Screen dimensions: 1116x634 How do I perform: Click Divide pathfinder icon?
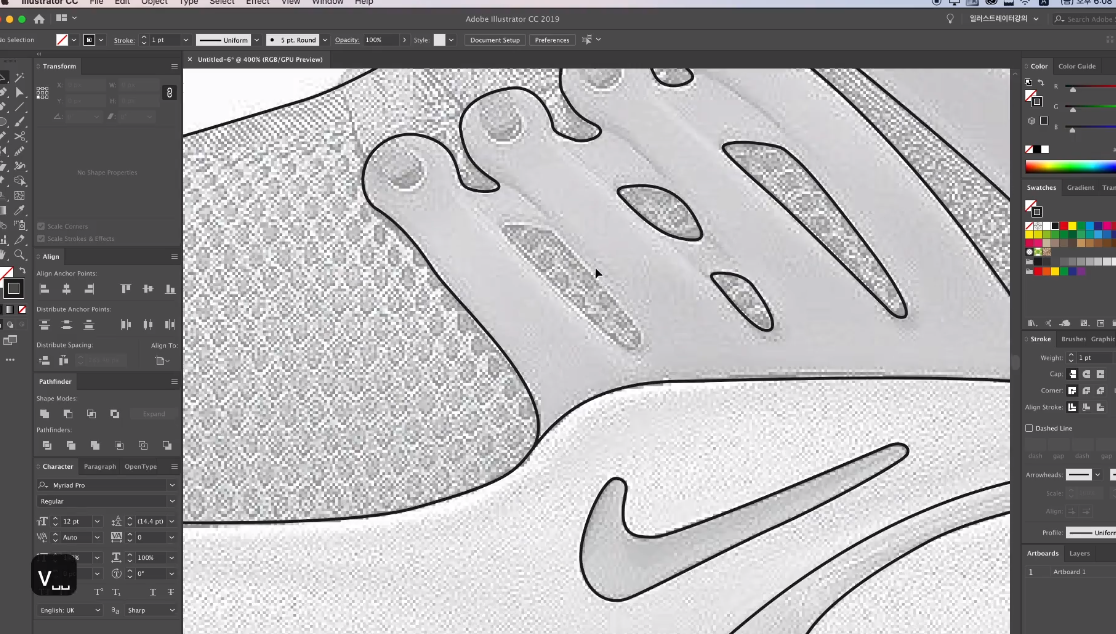click(47, 445)
